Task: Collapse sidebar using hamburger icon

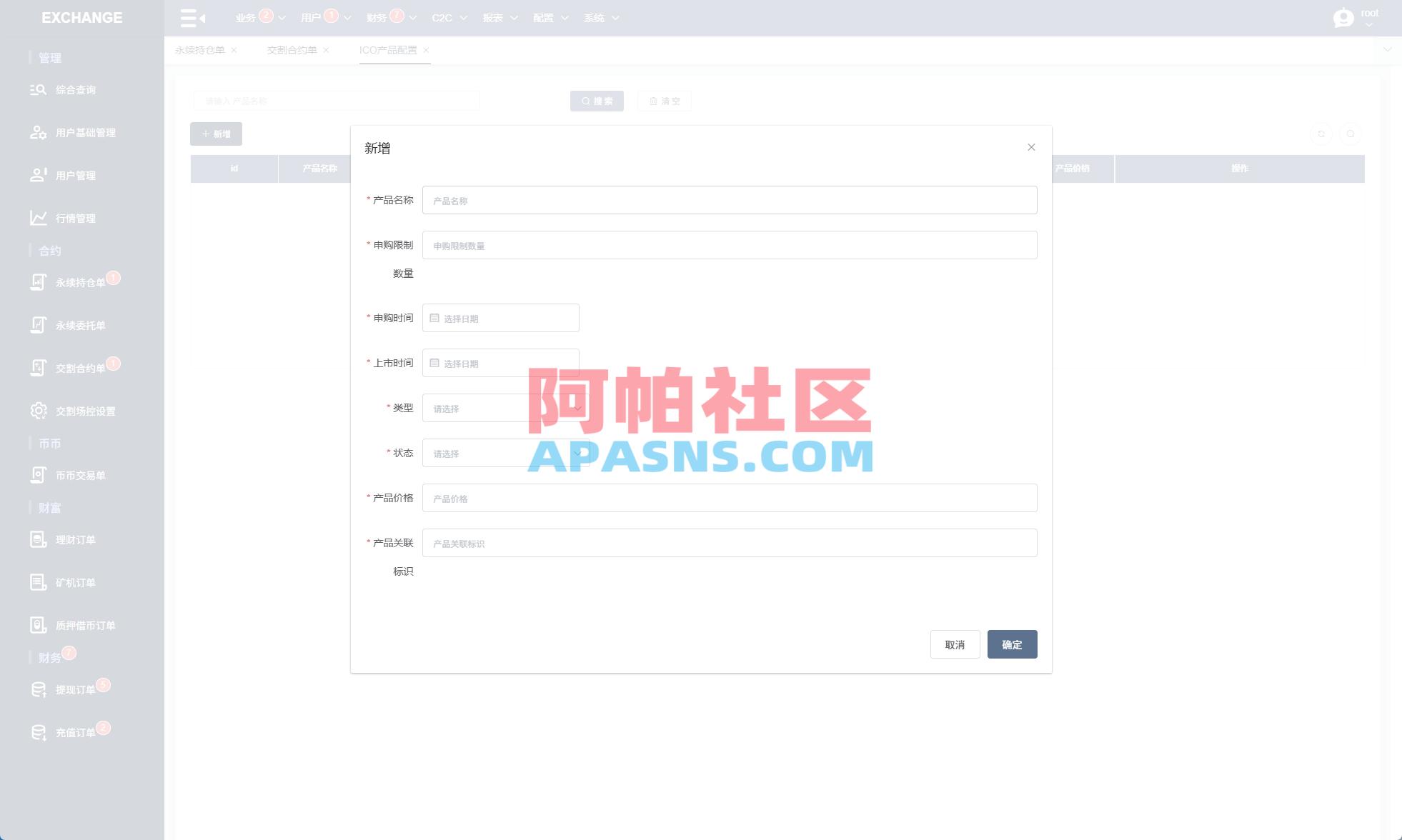Action: tap(188, 18)
